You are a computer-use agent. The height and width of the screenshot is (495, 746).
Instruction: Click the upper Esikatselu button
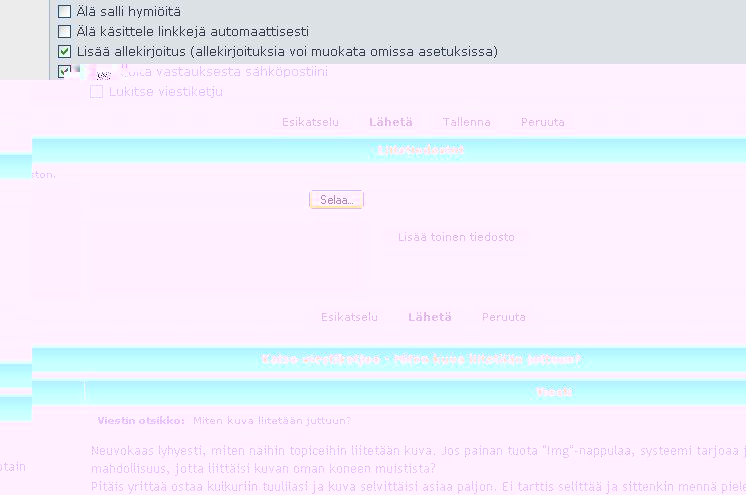(x=310, y=122)
